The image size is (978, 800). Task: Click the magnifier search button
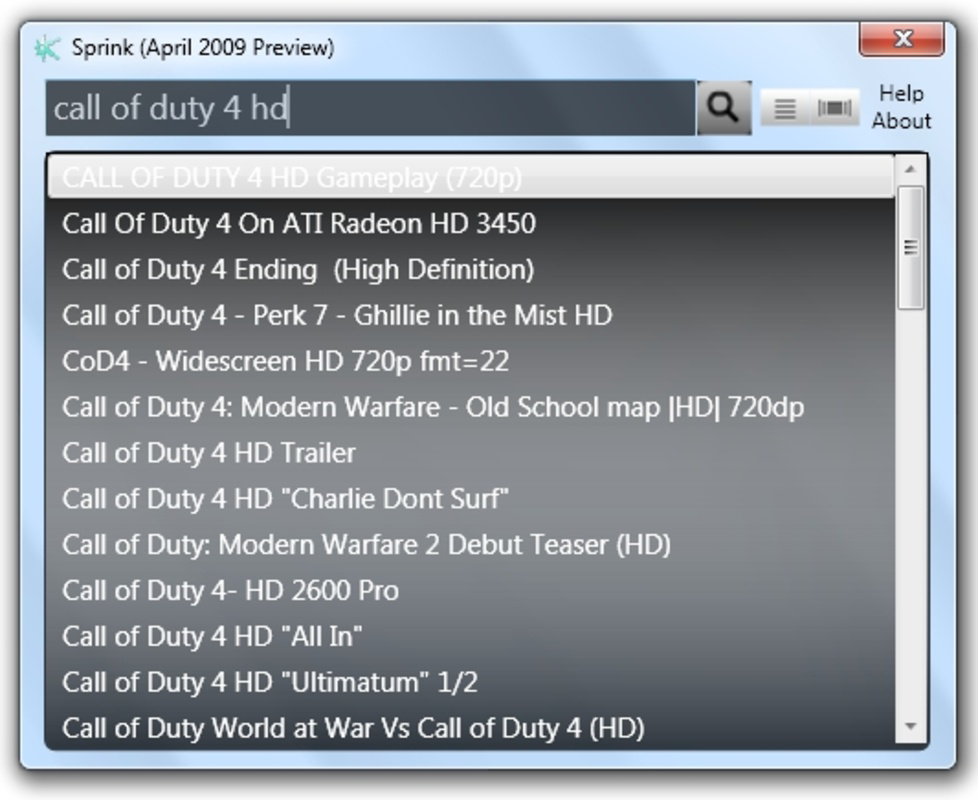(724, 107)
